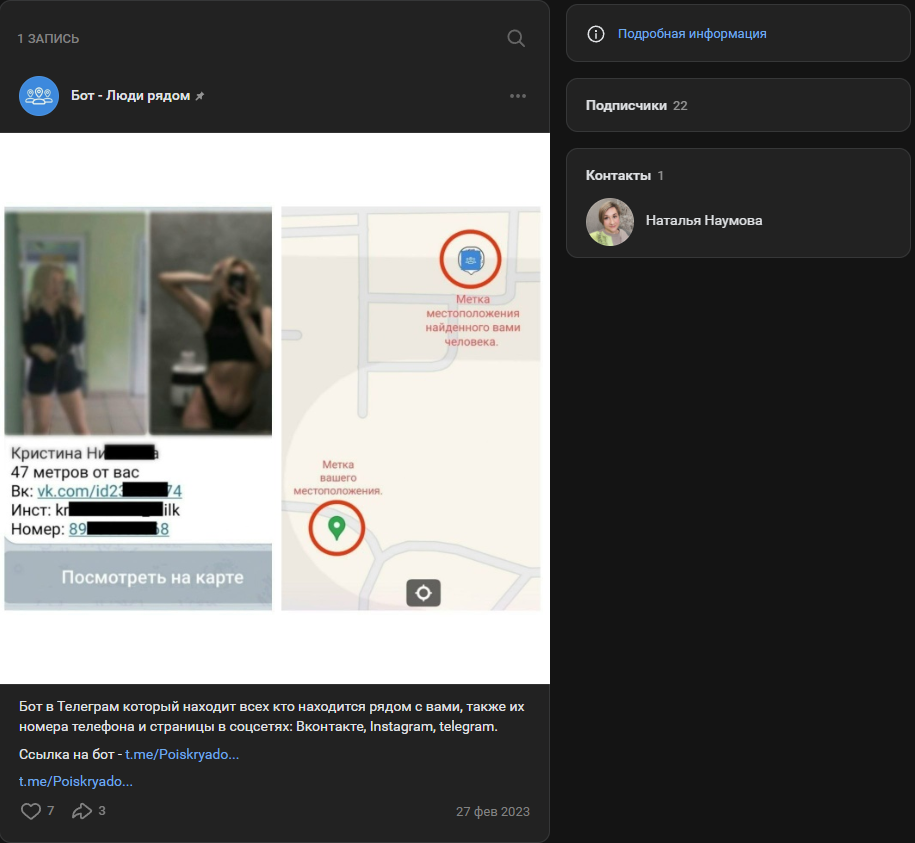Open the Наталья Наумова contact profile
915x843 pixels.
(704, 221)
